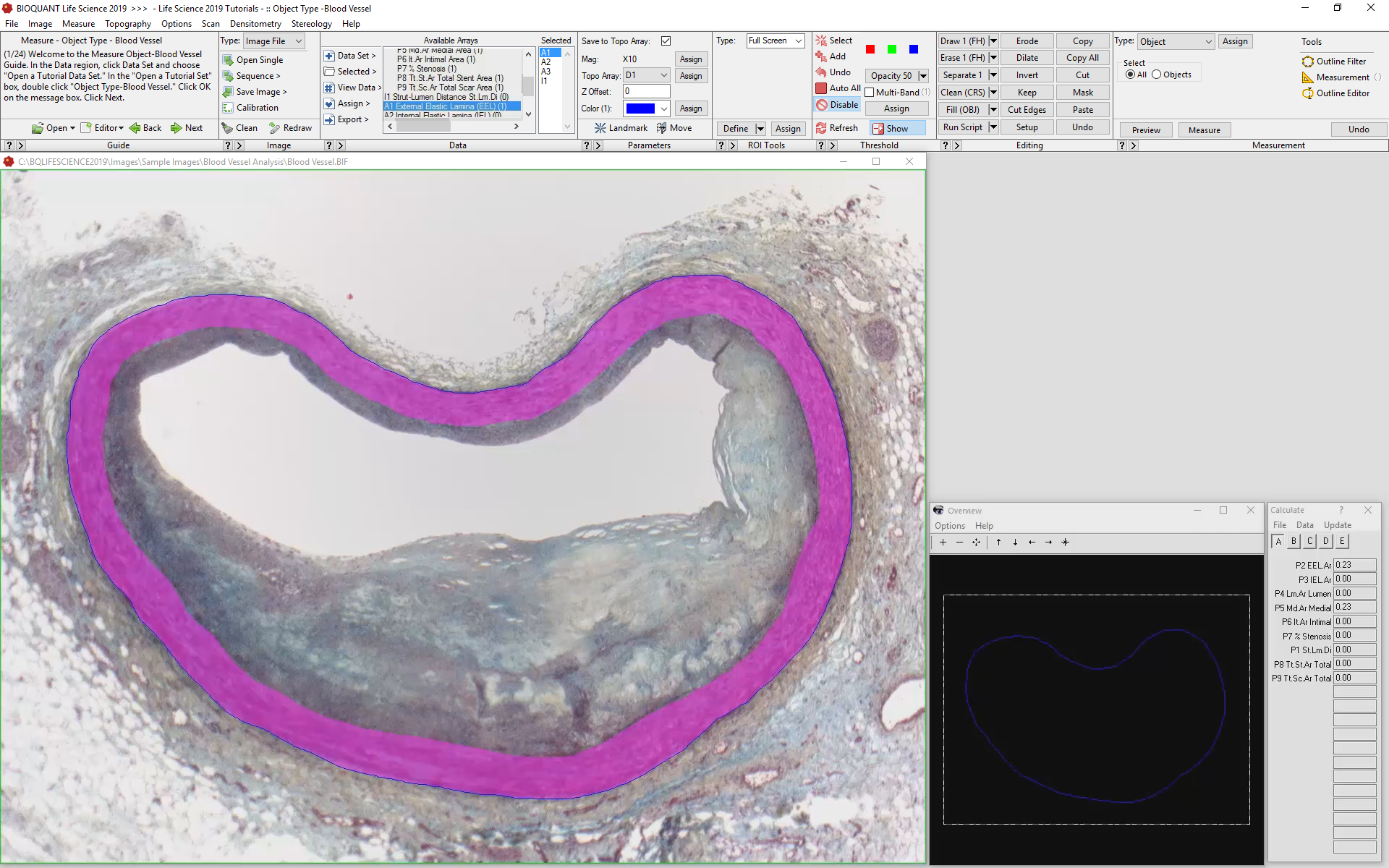
Task: Expand the Define dropdown arrow
Action: (x=760, y=129)
